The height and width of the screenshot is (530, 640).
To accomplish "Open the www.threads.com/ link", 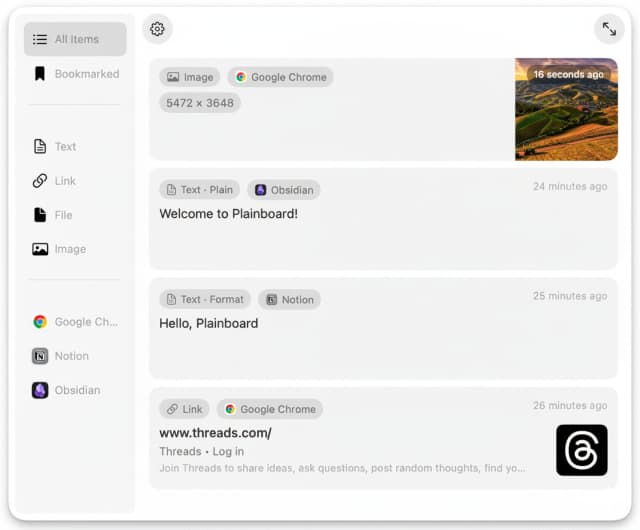I will (216, 433).
